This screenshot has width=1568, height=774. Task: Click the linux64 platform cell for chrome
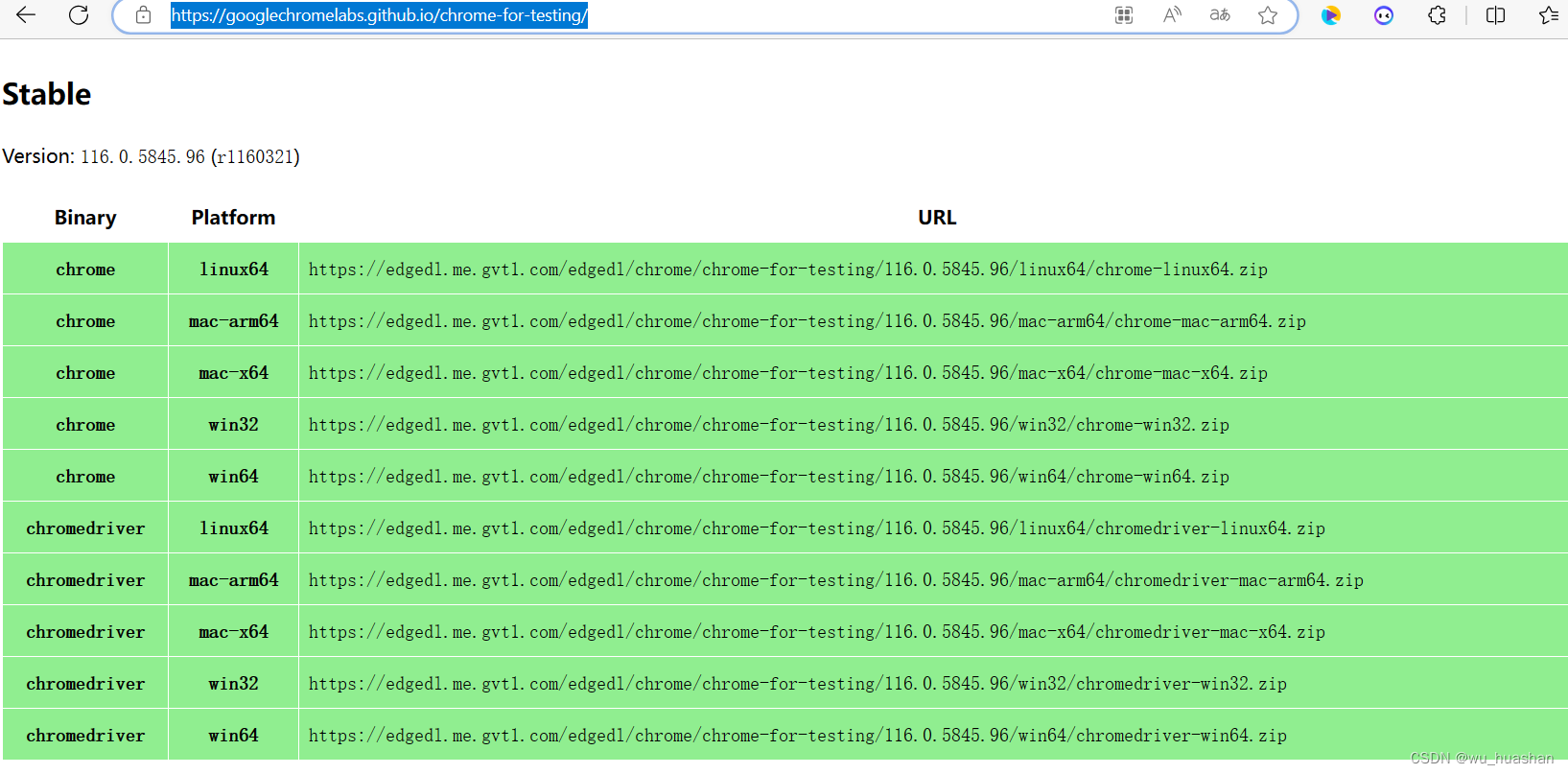(234, 270)
